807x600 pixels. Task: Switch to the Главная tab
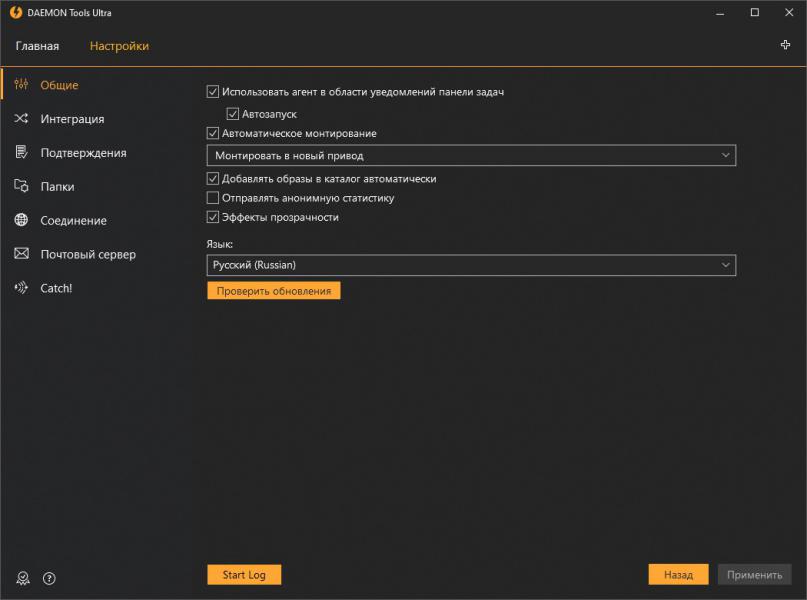tap(37, 46)
